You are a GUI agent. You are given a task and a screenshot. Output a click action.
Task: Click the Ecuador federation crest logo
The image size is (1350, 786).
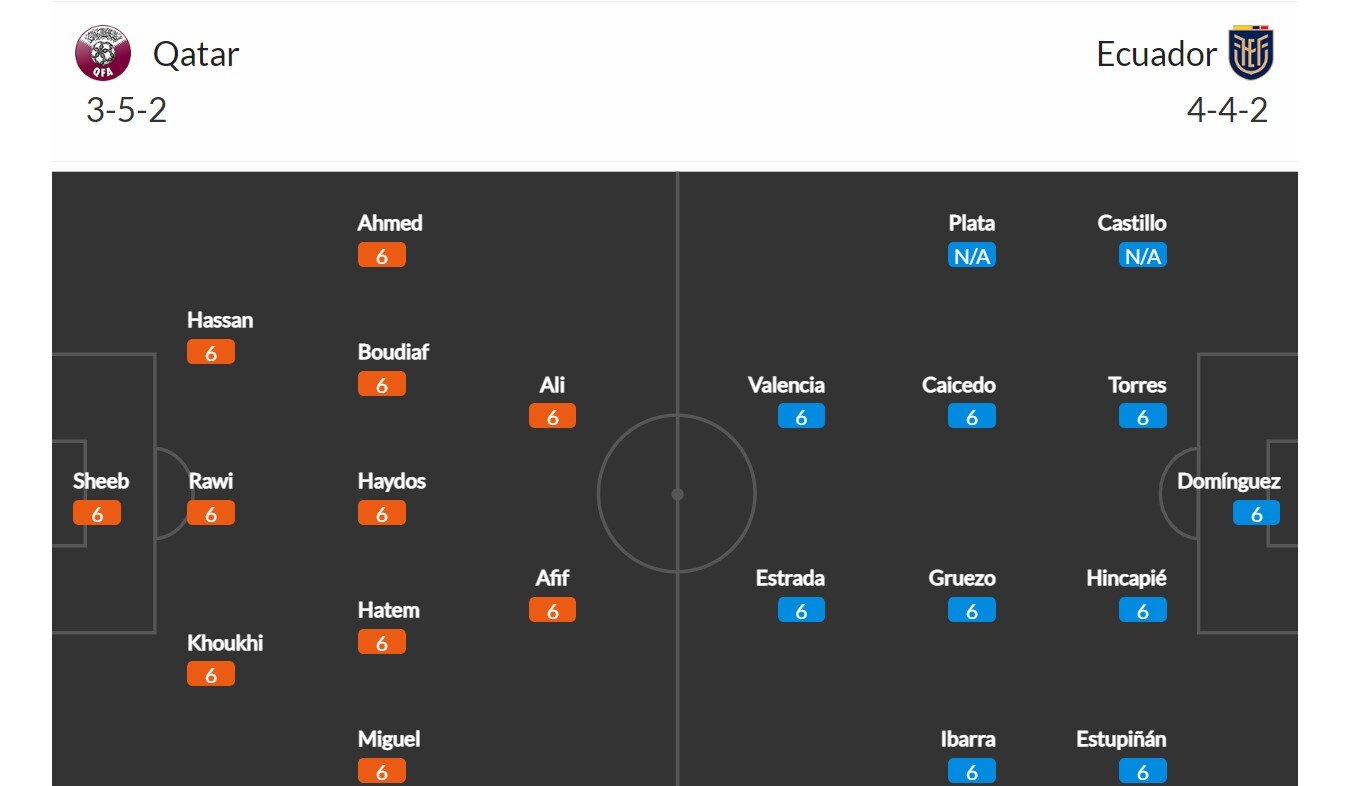pyautogui.click(x=1251, y=53)
